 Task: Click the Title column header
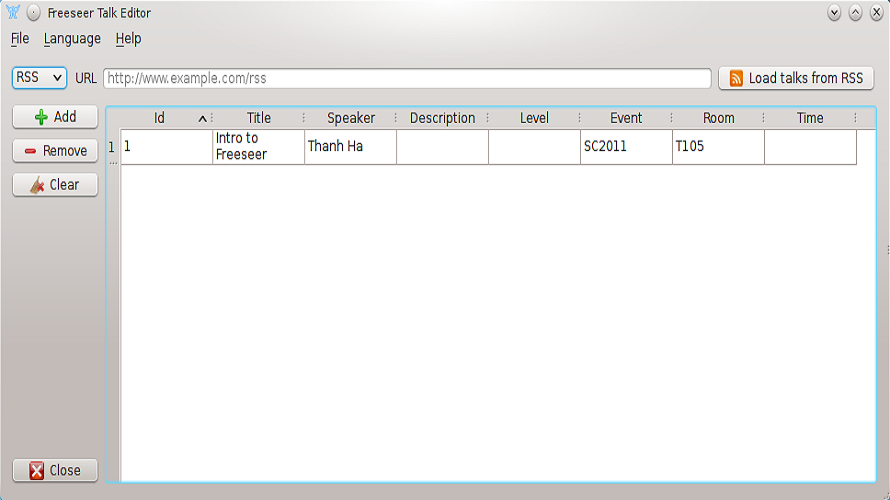pos(258,118)
